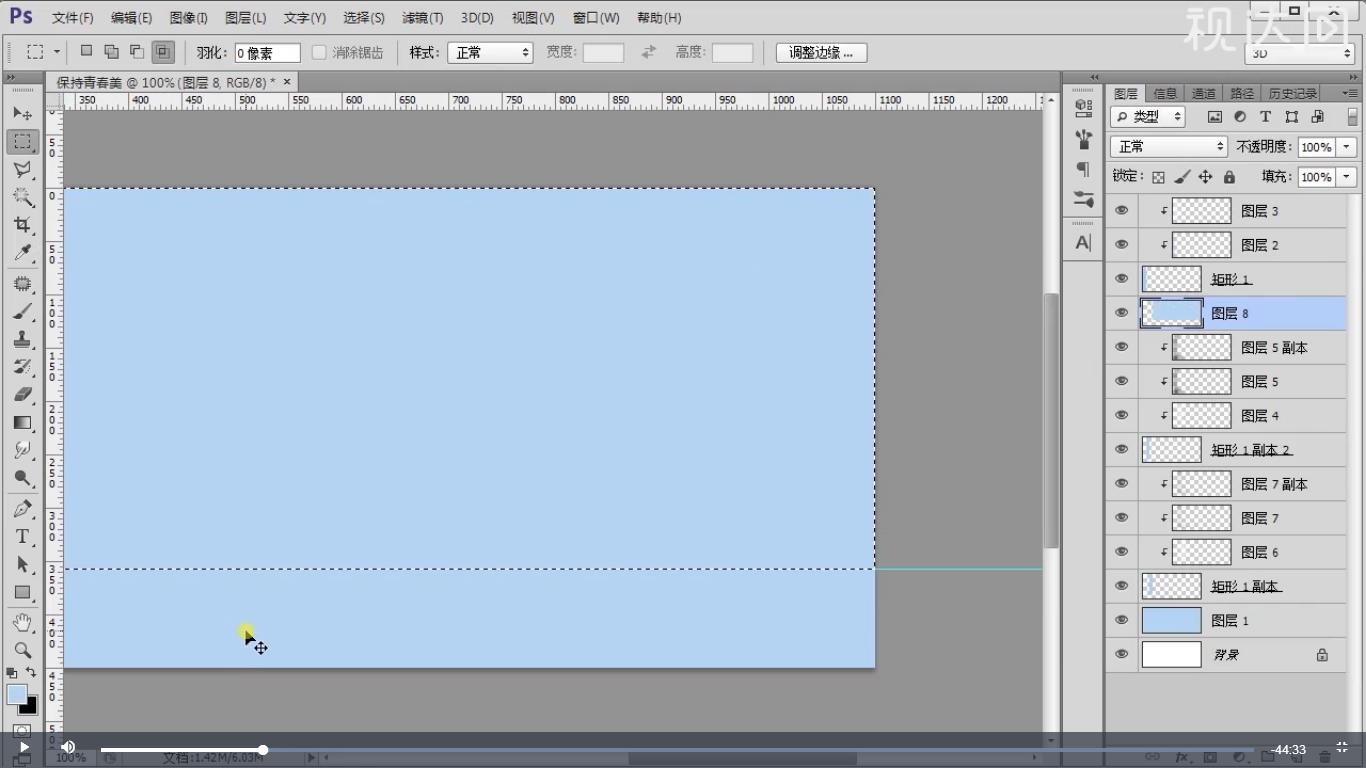
Task: Open the blend mode 正常 dropdown
Action: (1168, 147)
